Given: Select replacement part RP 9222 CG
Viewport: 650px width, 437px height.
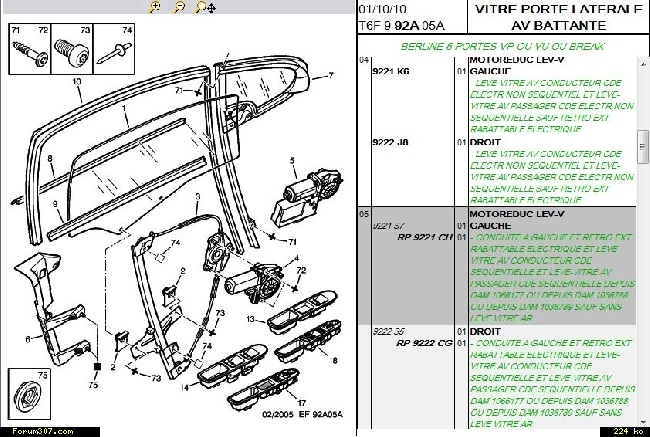Looking at the screenshot, I should [x=424, y=343].
